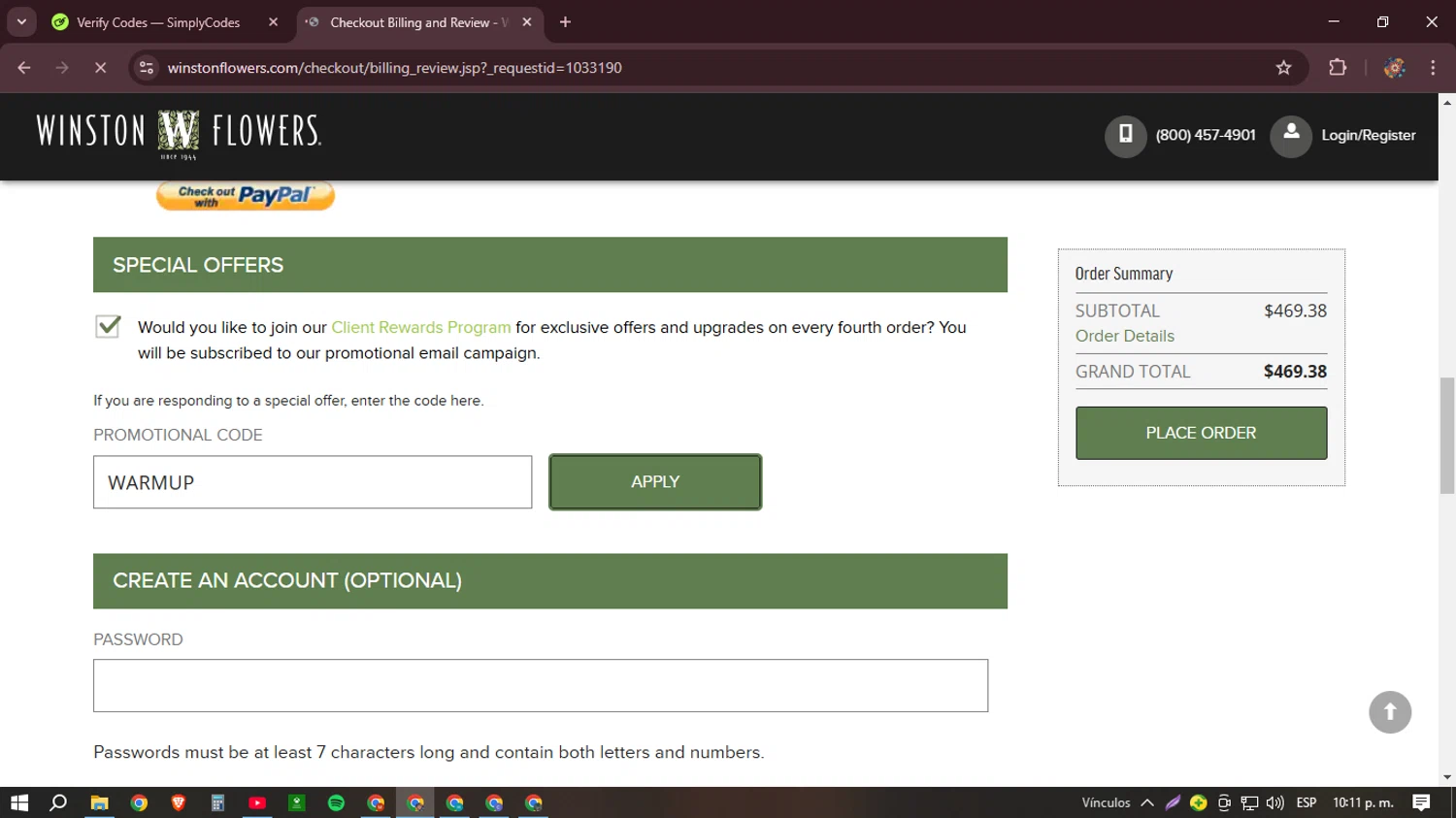The image size is (1456, 818).
Task: Apply the WARMUP promotional code
Action: [x=655, y=482]
